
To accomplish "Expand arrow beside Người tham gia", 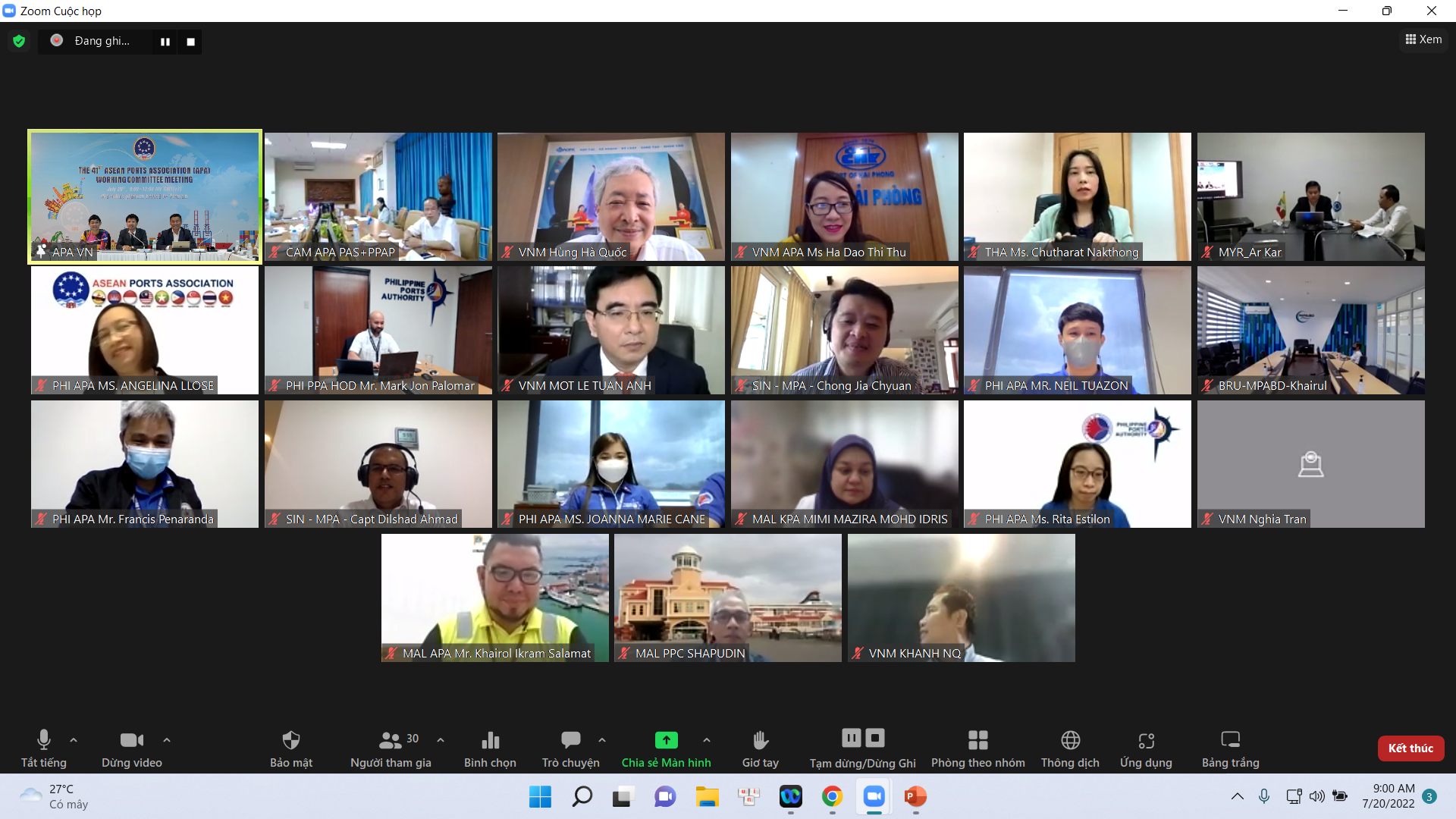I will coord(441,739).
